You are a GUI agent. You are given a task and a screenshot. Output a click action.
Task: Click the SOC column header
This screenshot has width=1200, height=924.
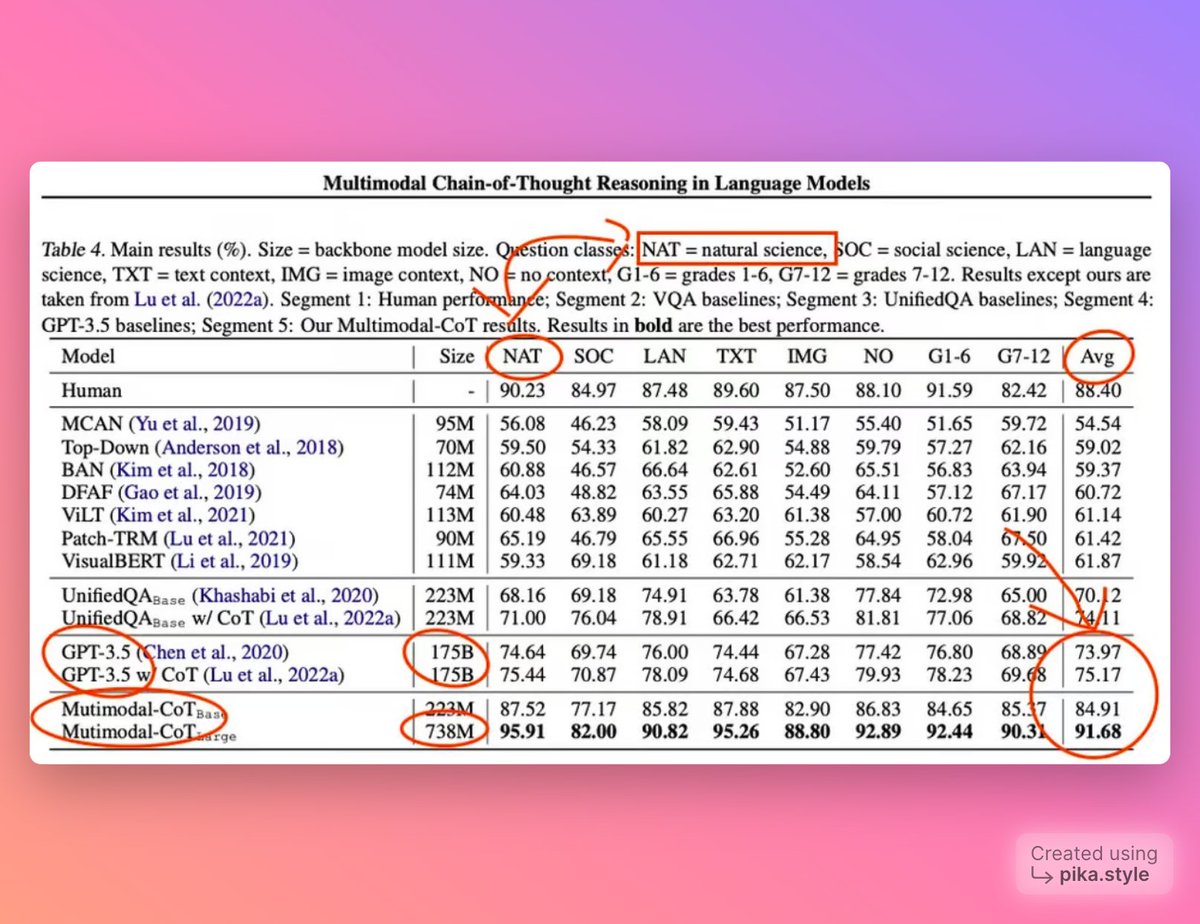coord(594,356)
